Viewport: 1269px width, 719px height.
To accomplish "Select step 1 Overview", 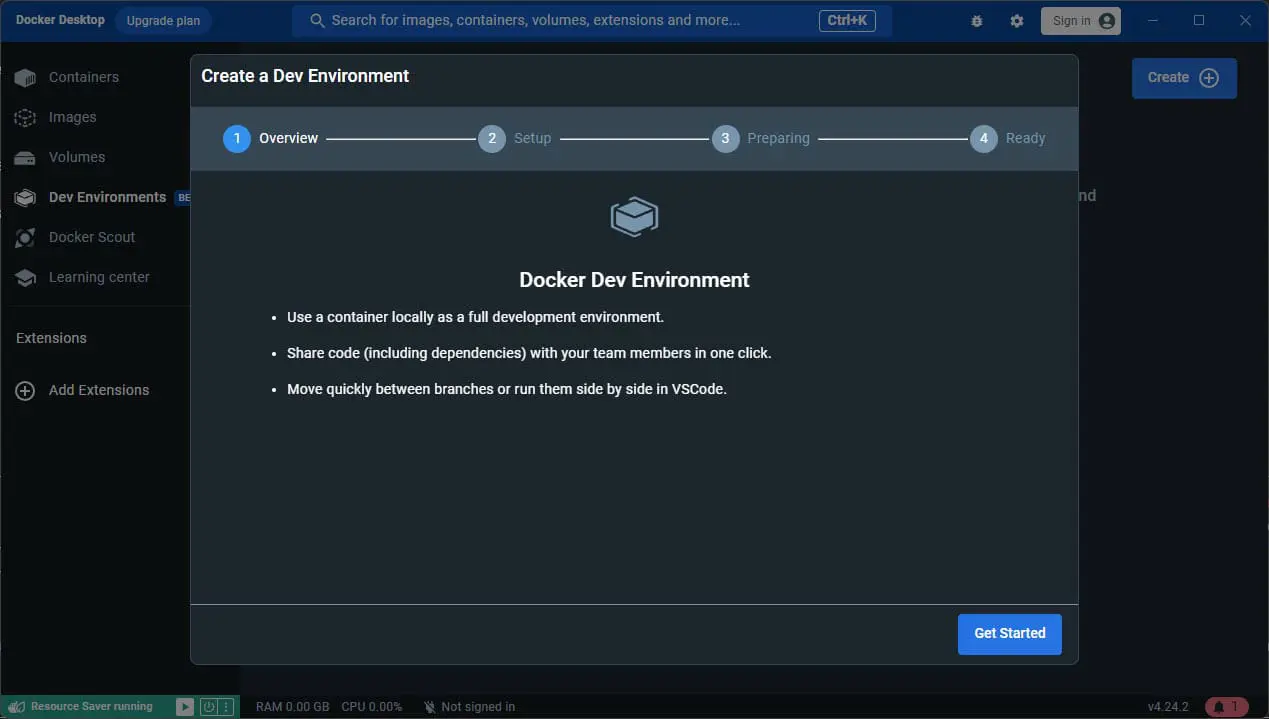I will pos(271,138).
